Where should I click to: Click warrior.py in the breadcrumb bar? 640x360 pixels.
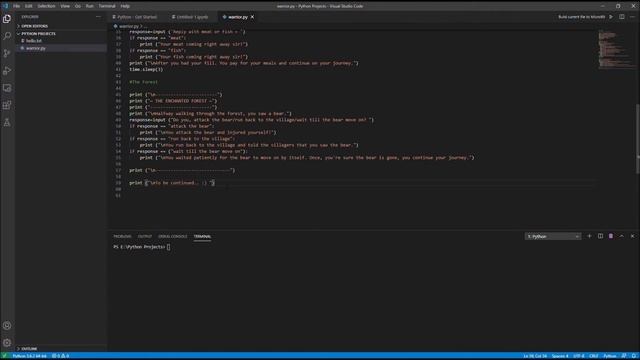tap(129, 26)
